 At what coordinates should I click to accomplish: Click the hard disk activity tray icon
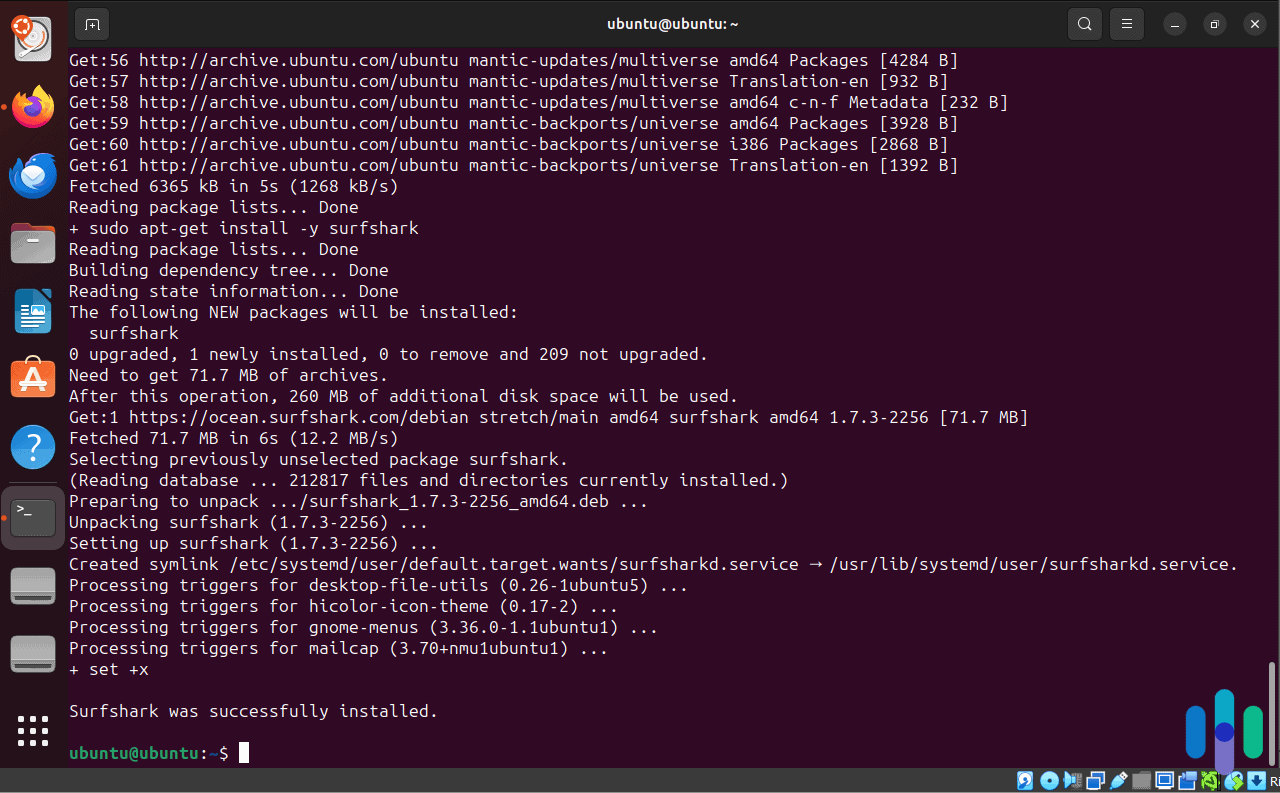[x=1025, y=780]
